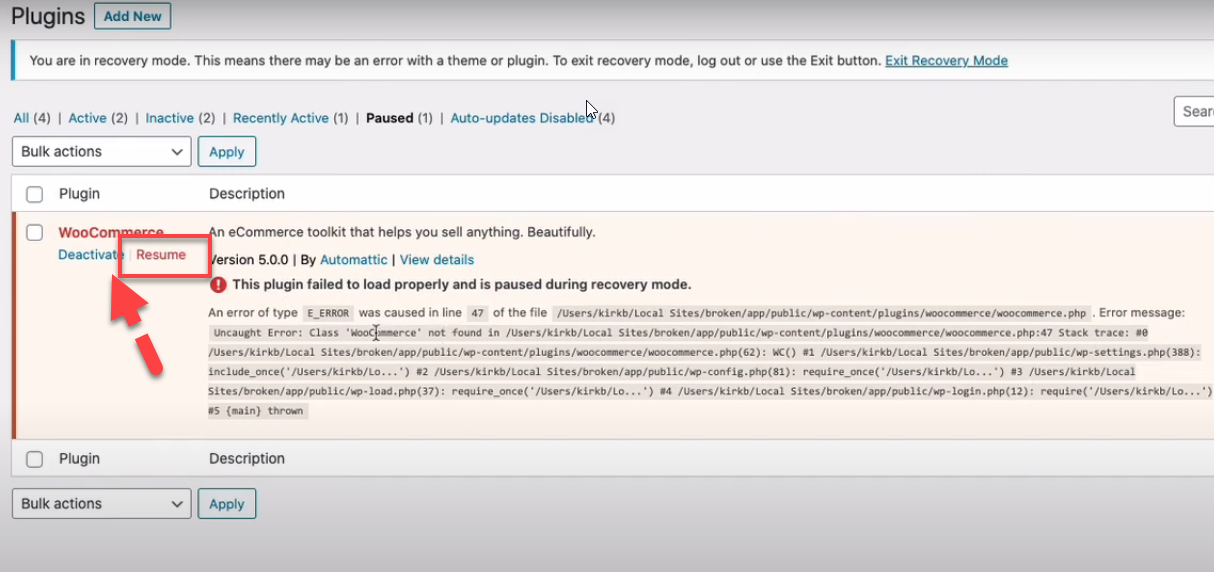Click the plugin failed to load message
This screenshot has width=1214, height=572.
click(x=462, y=284)
